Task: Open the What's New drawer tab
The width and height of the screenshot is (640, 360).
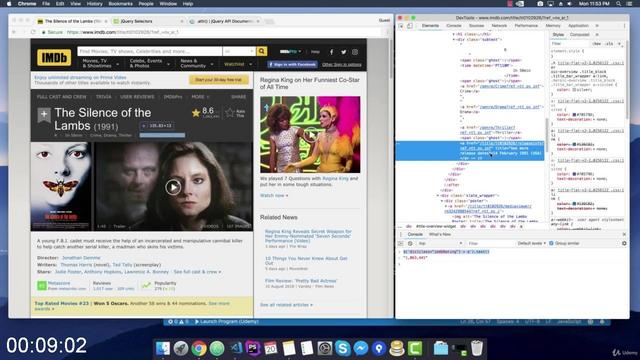Action: coord(440,234)
